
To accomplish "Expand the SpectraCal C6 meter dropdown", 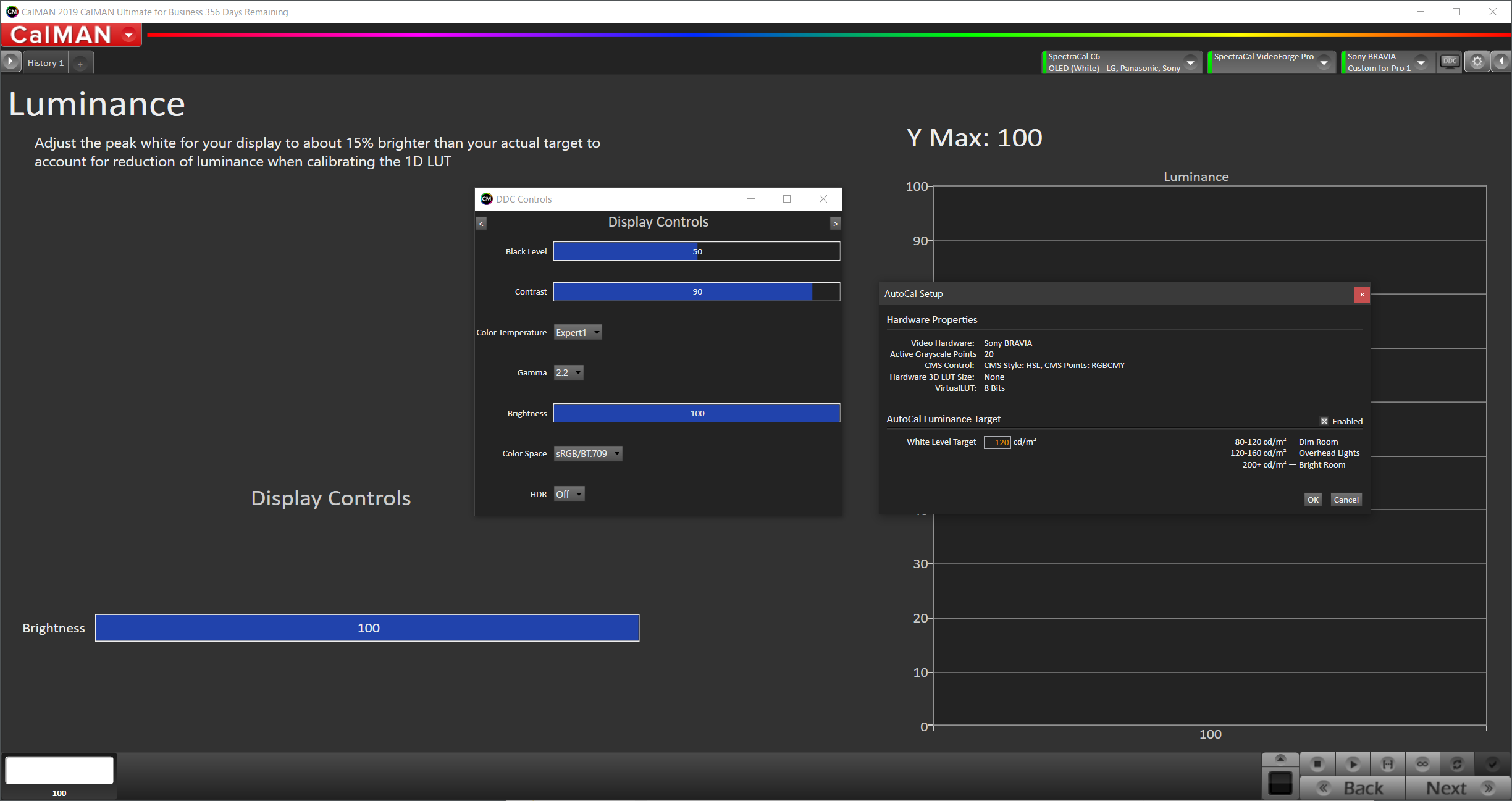I will [x=1190, y=62].
